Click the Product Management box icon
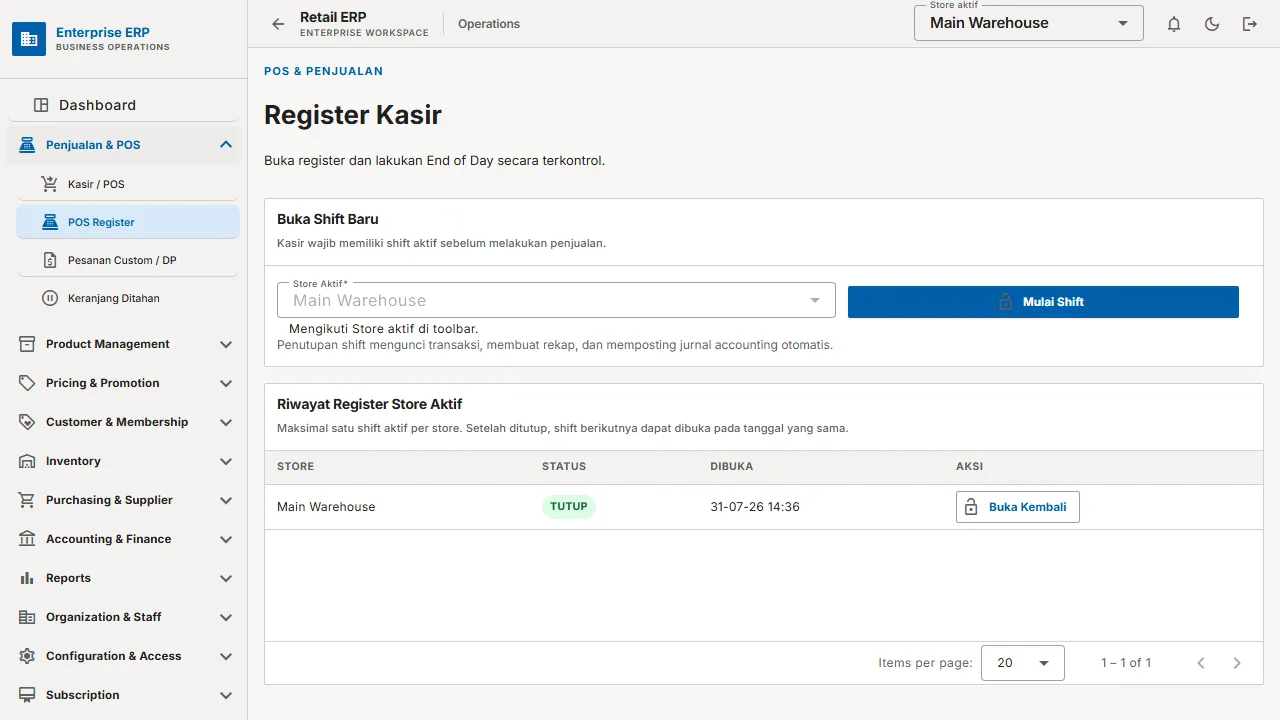Screen dimensions: 1280x720 pyautogui.click(x=27, y=344)
